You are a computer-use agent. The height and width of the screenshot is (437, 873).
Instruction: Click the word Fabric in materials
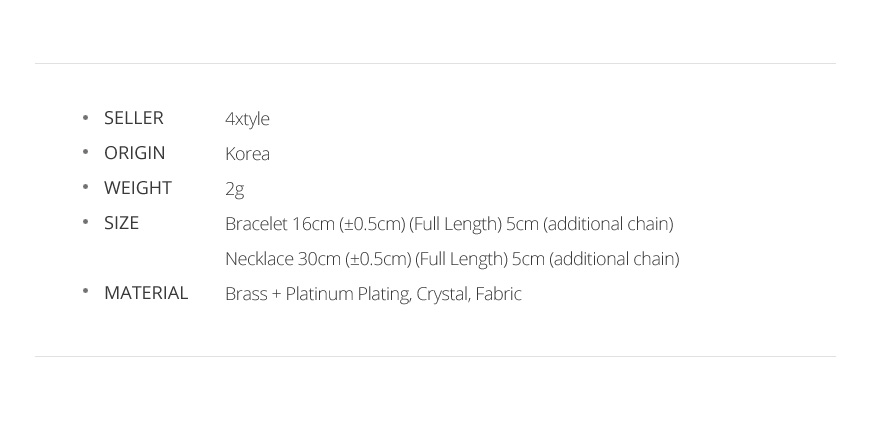[498, 294]
